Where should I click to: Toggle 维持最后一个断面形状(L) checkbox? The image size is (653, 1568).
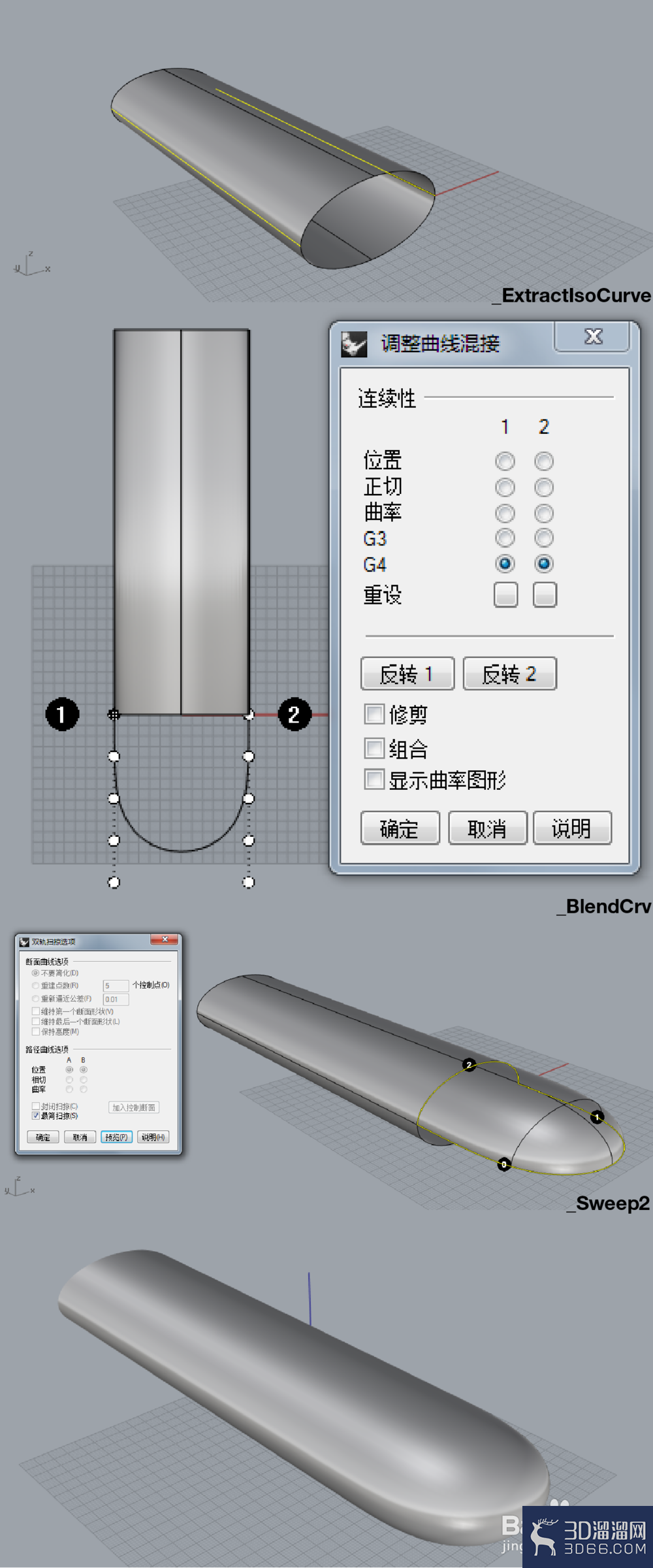(x=36, y=1021)
